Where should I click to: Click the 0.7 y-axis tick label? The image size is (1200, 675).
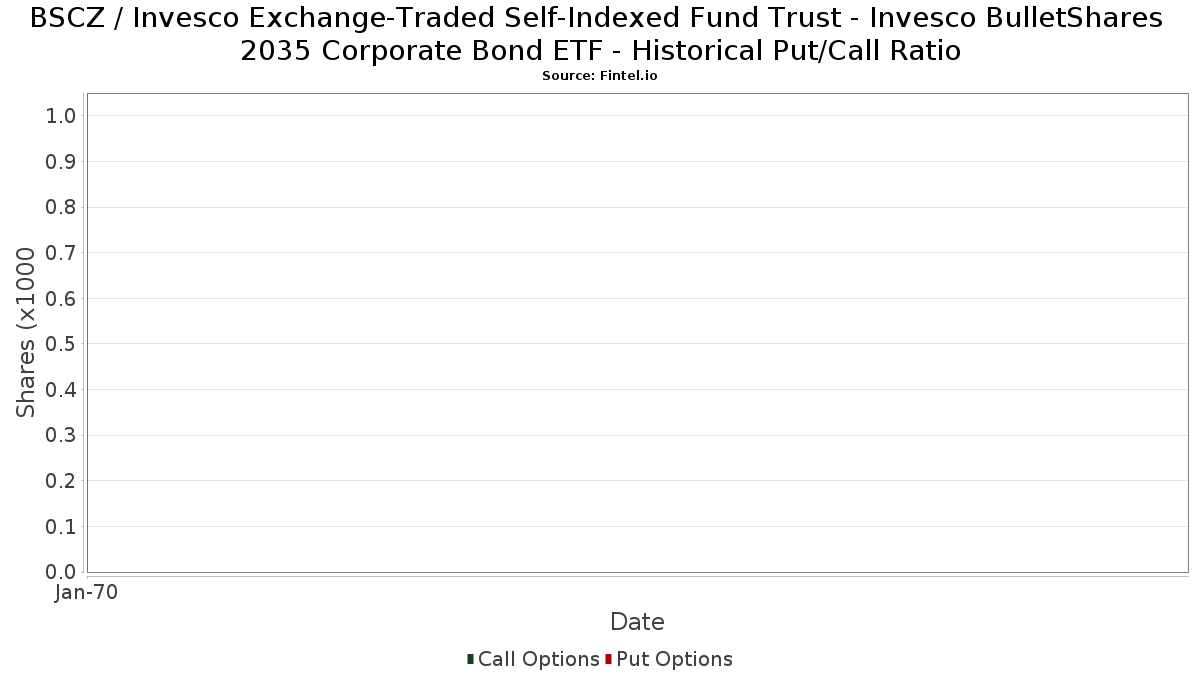[61, 253]
